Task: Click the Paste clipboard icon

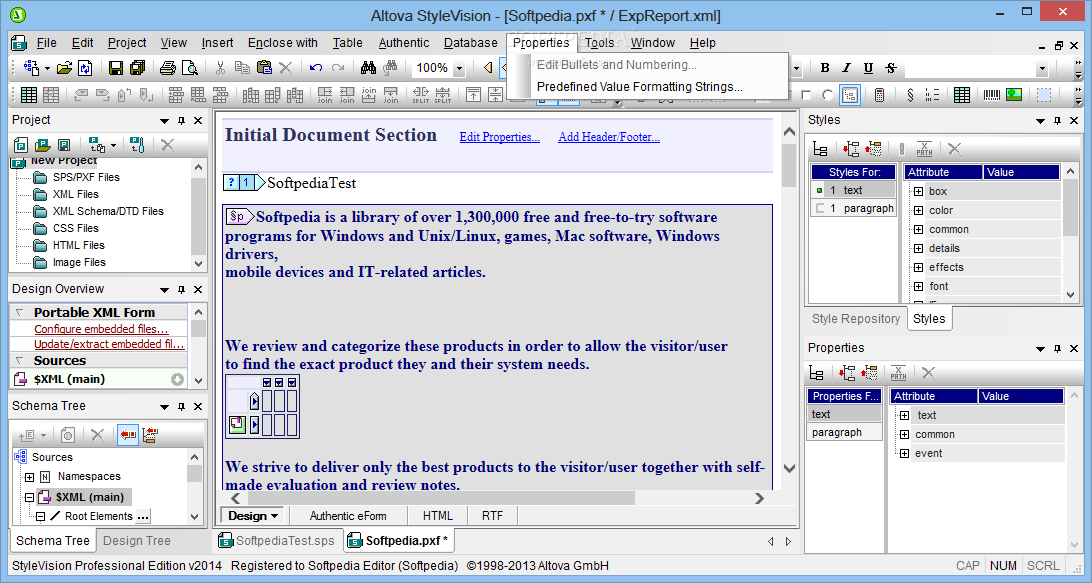Action: click(264, 68)
